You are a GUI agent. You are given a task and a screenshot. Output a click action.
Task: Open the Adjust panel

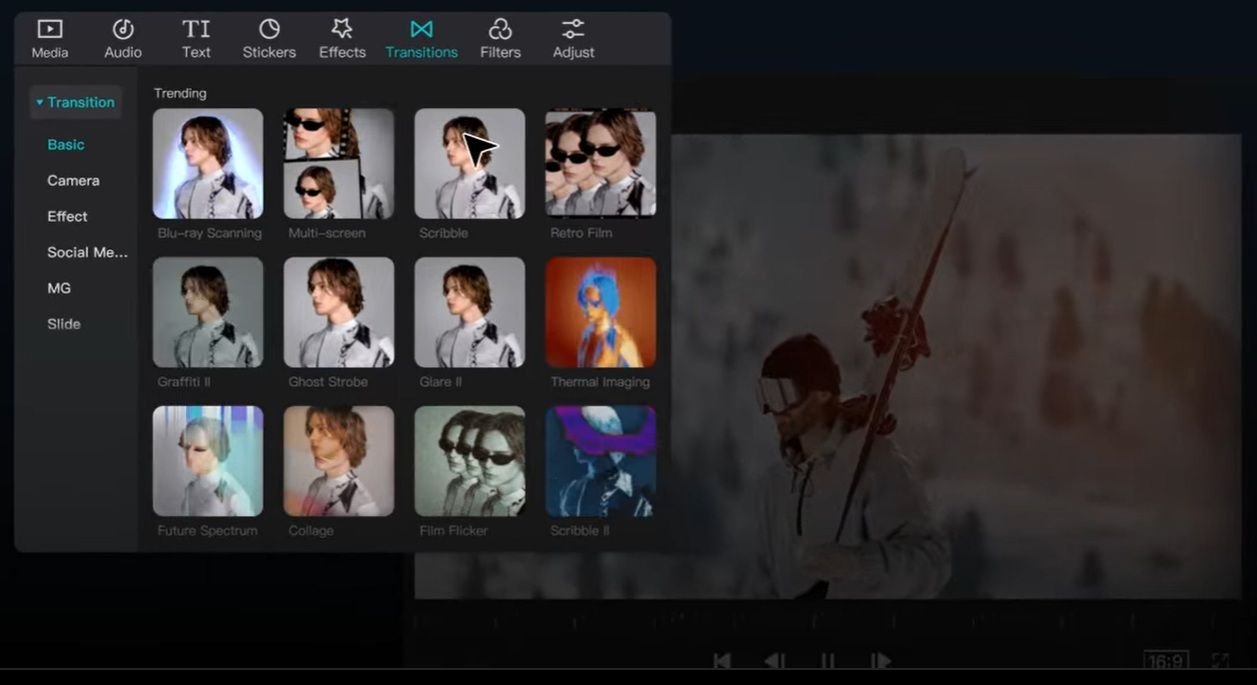click(x=572, y=38)
